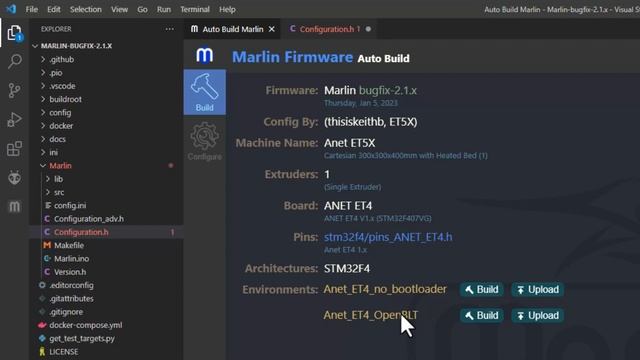Close the Auto Build Marlin tab

pos(271,29)
